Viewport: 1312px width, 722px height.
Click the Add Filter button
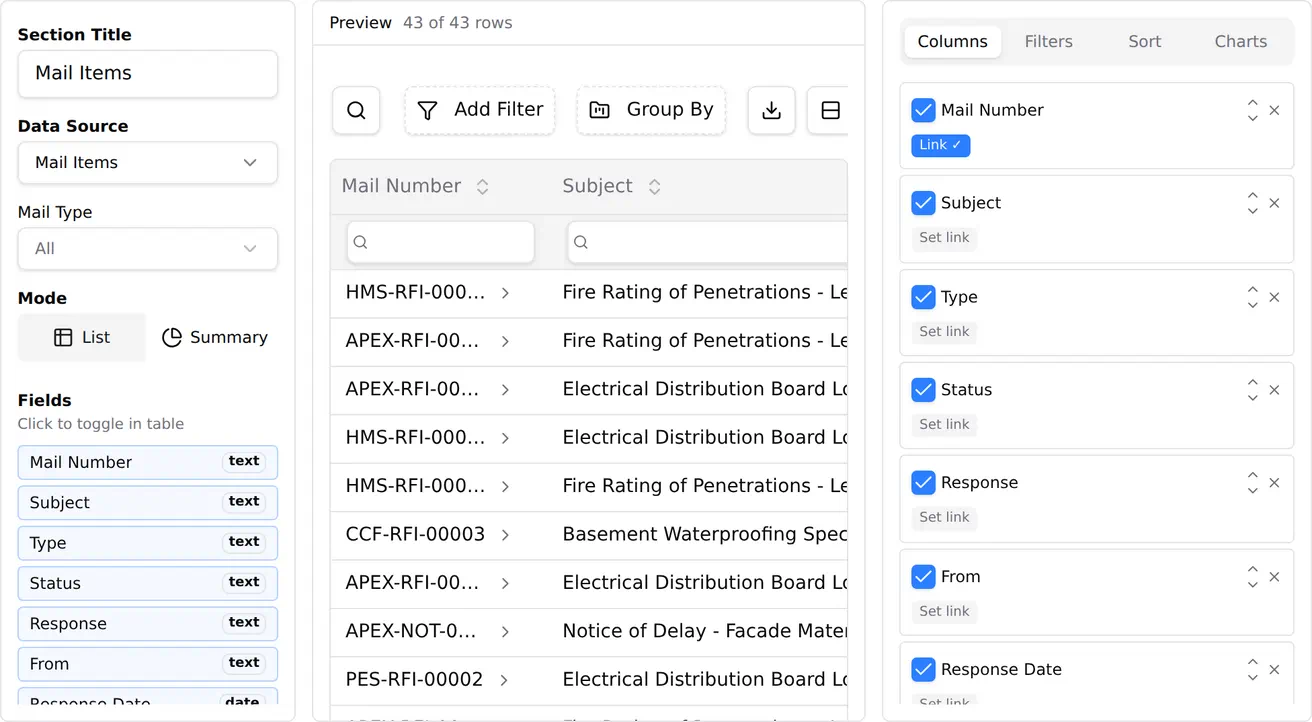[x=480, y=110]
